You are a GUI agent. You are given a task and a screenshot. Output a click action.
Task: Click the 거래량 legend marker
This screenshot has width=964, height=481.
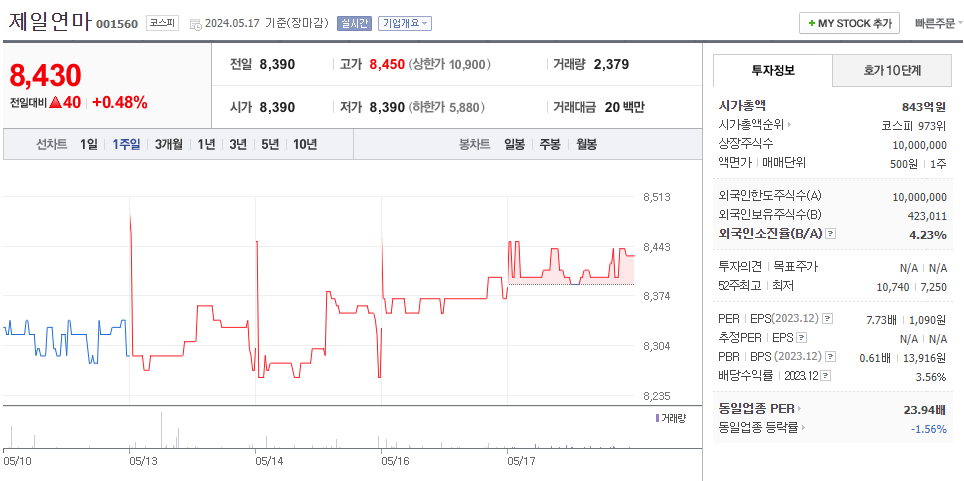point(658,418)
